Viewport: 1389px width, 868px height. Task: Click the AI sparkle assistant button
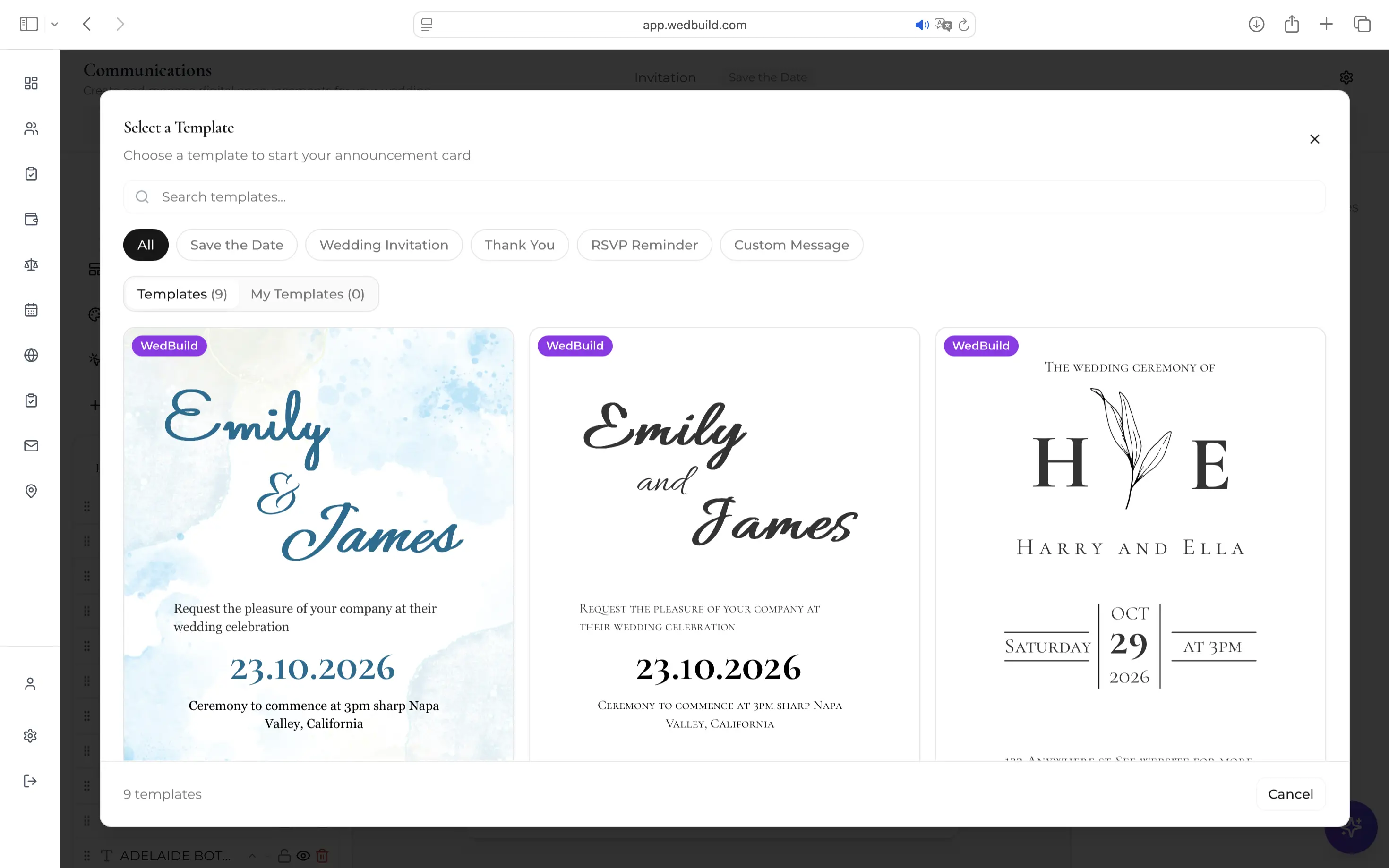[x=1352, y=827]
